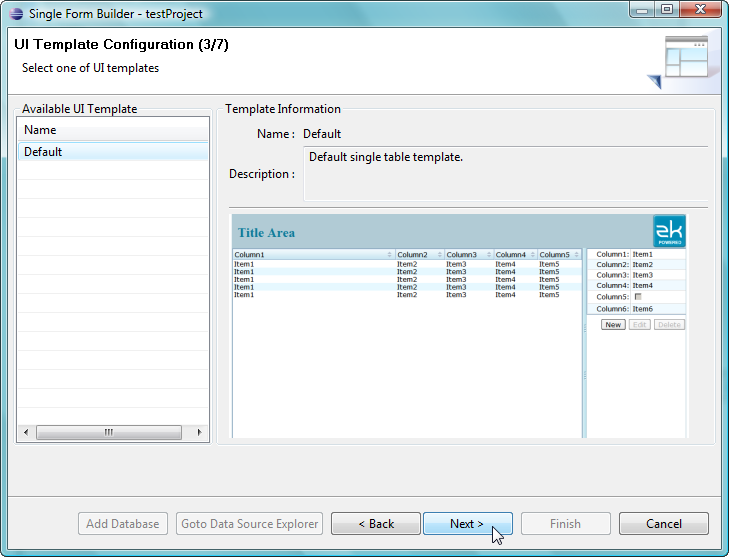
Task: Go back with the < Back button
Action: (376, 524)
